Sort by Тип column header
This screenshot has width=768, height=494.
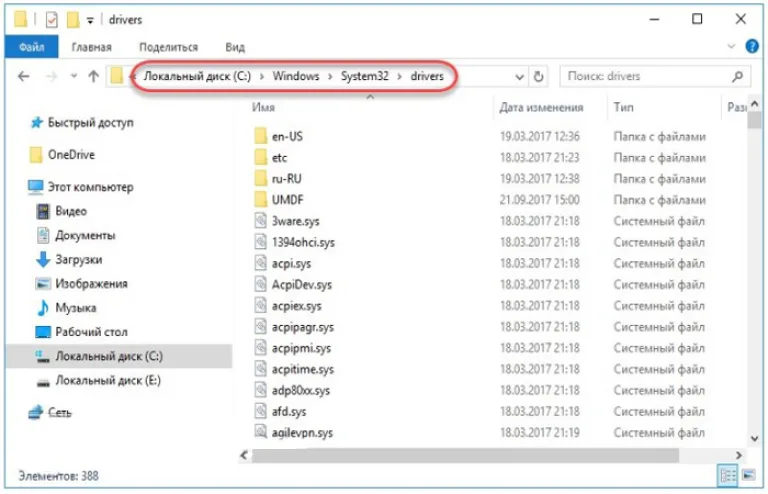click(623, 107)
